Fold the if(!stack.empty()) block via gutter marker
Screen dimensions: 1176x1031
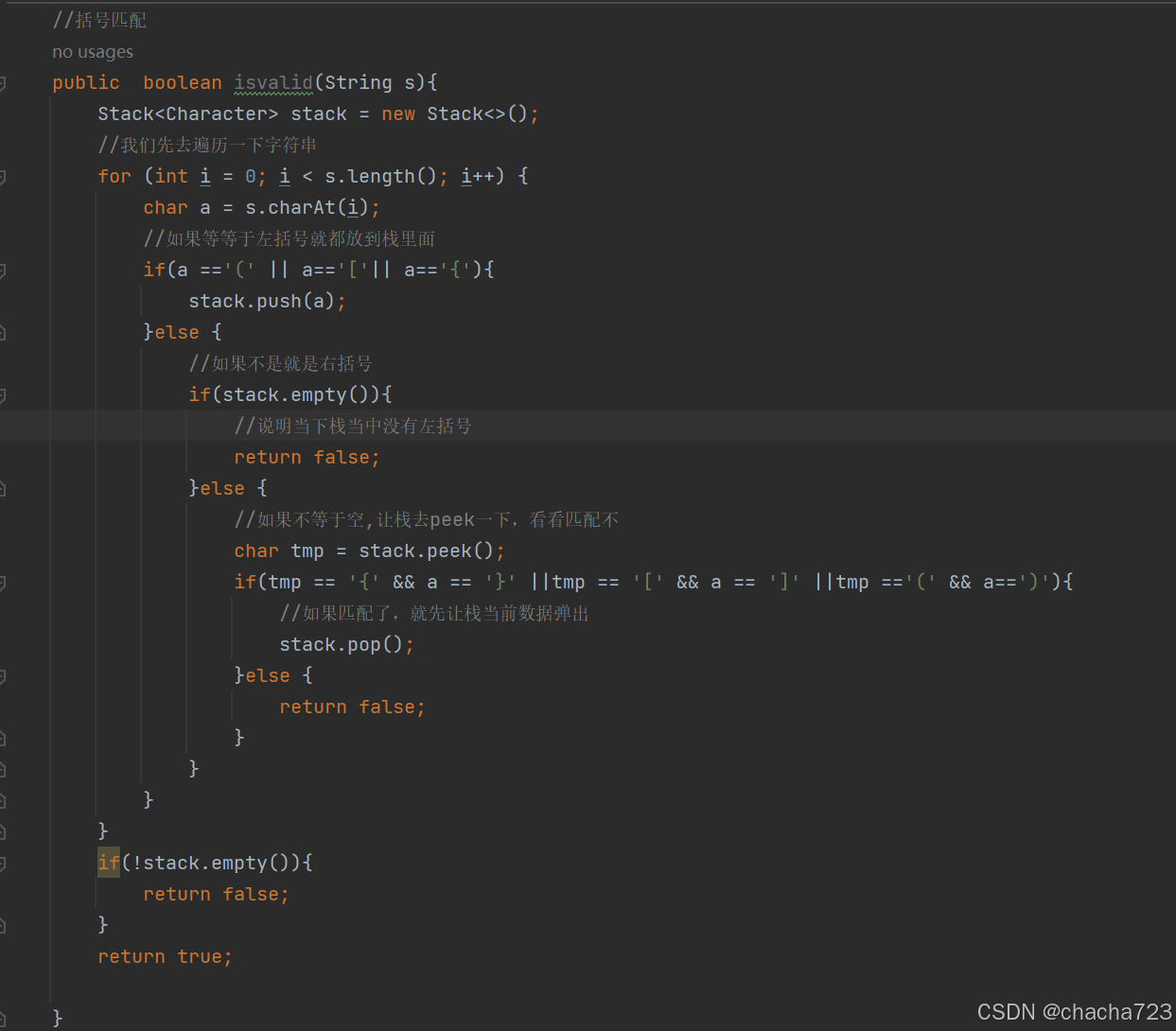3,864
